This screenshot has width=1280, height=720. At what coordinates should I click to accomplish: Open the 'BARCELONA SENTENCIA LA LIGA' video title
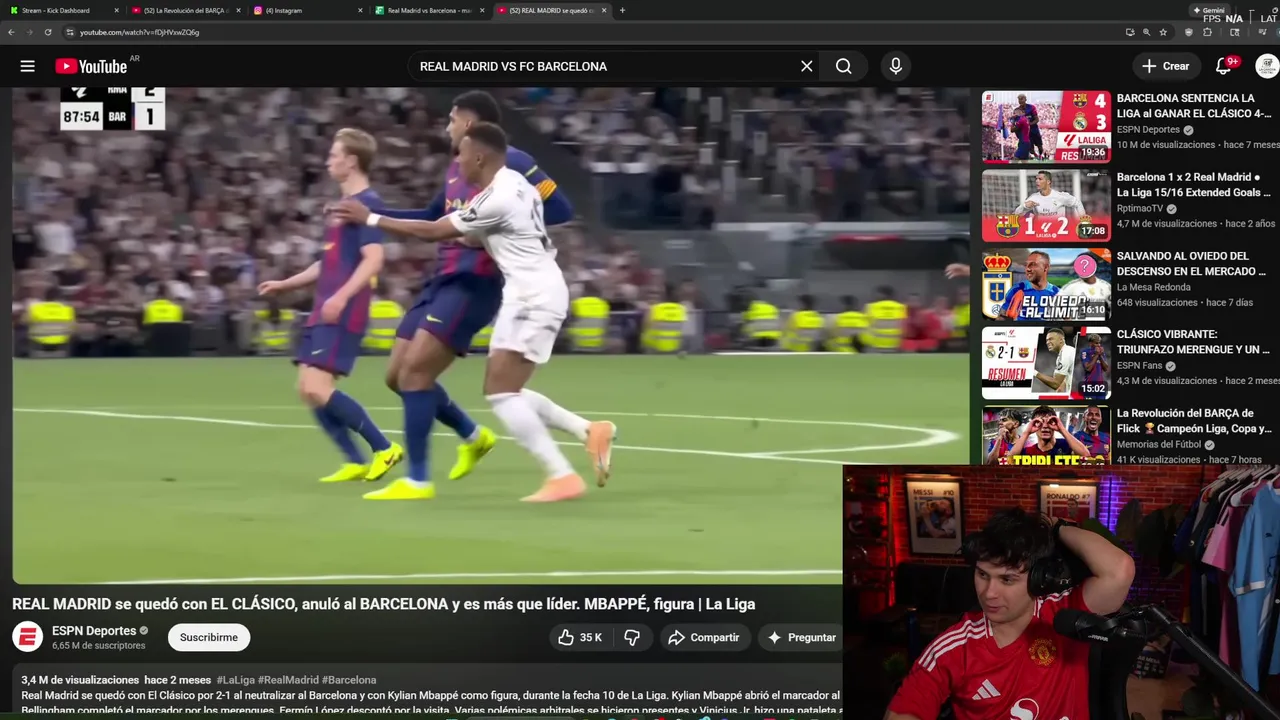1192,106
